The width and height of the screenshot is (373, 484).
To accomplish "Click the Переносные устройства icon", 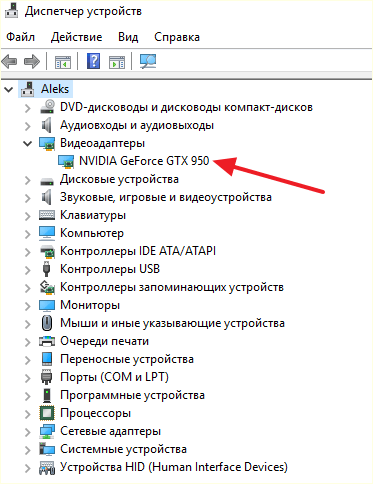I will pos(47,359).
